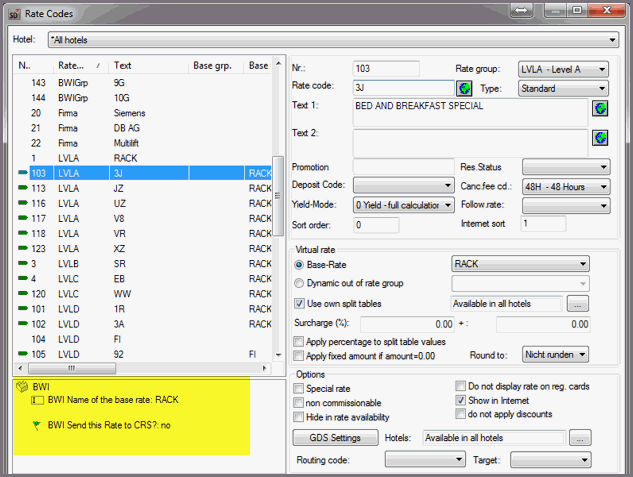633x477 pixels.
Task: Click globe translation icon beside Text 1
Action: [600, 108]
